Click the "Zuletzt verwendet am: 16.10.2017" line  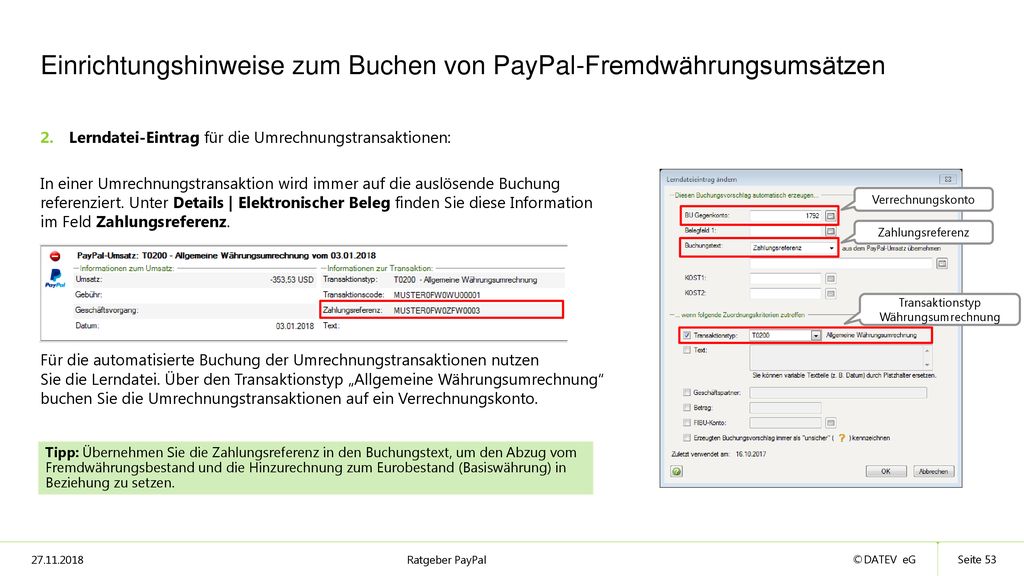click(x=719, y=454)
